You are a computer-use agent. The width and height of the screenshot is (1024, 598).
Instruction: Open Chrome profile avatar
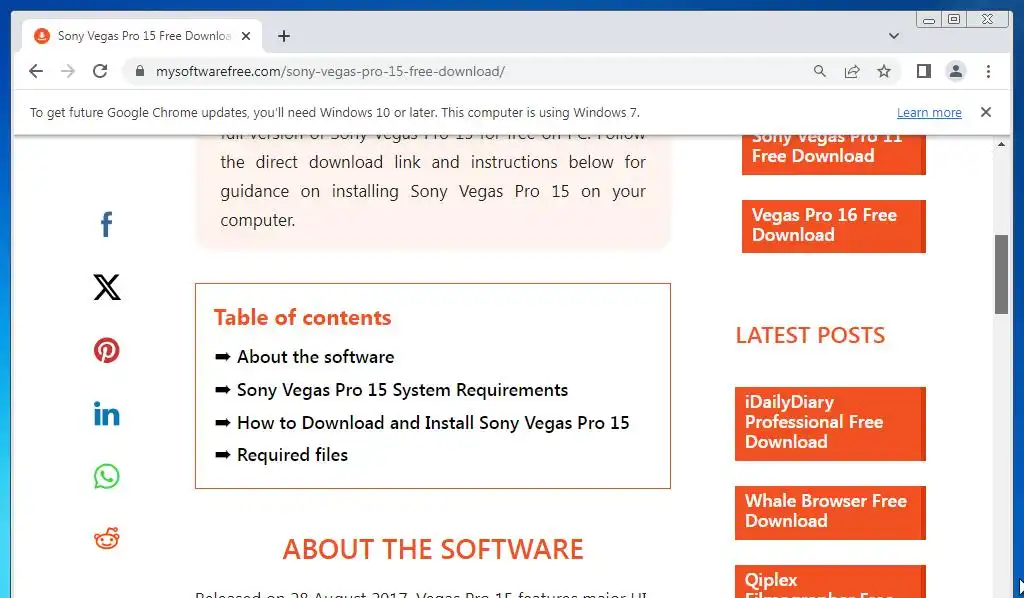[x=955, y=71]
